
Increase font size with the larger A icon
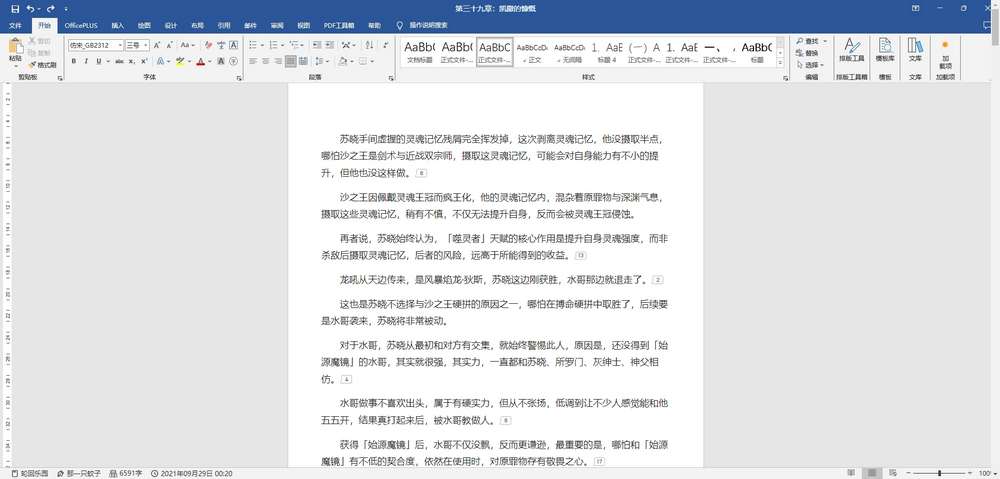(157, 45)
